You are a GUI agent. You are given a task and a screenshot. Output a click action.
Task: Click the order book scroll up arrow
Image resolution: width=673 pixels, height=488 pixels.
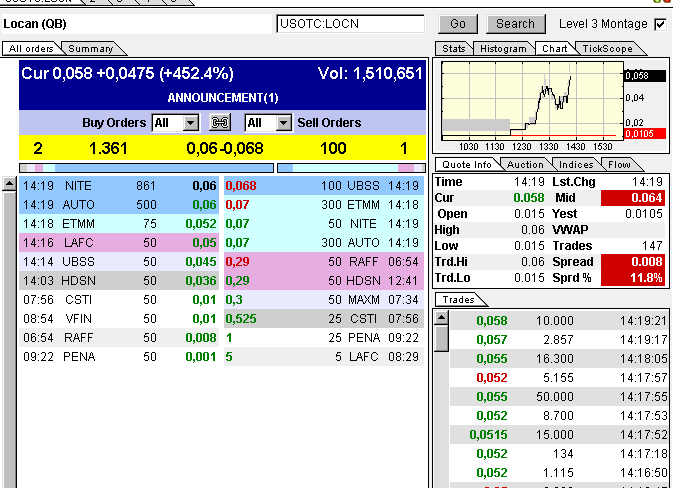tap(9, 185)
